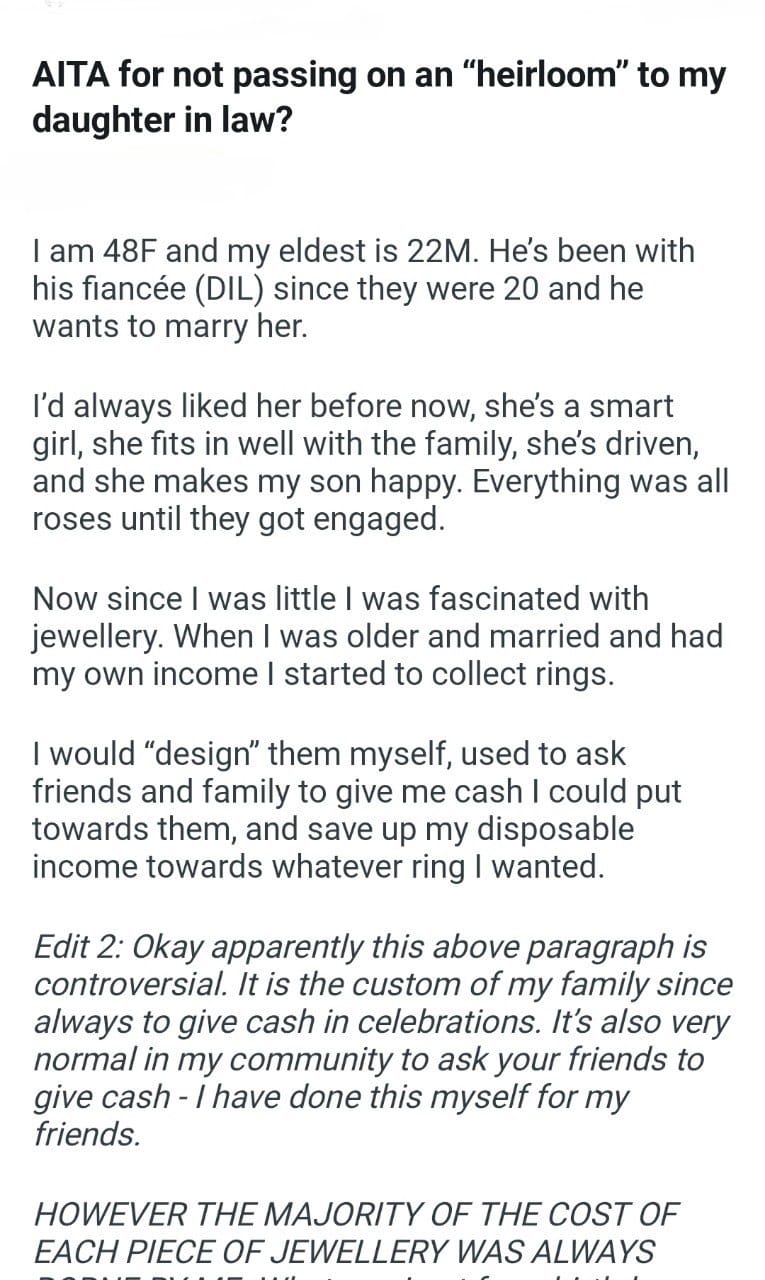
Task: Click the line "income towards whatever ring I wanted."
Action: click(x=318, y=866)
